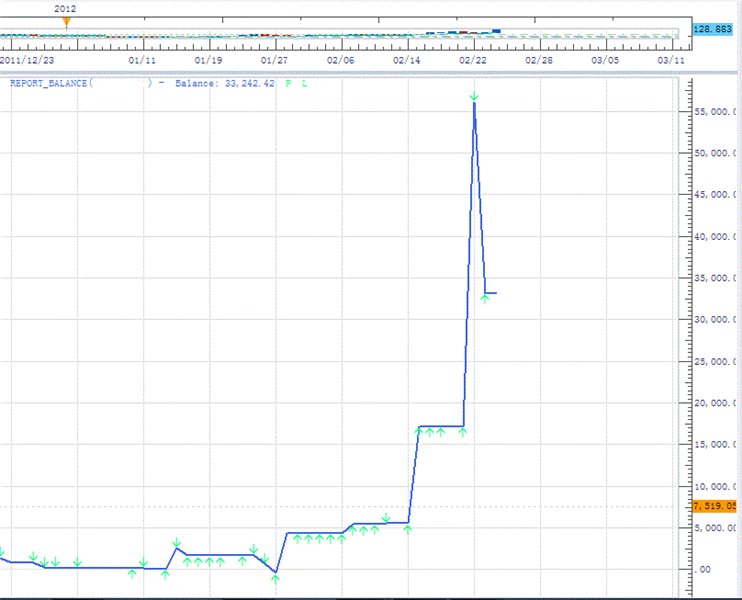Select the 01/11 date on the time axis
Image resolution: width=742 pixels, height=600 pixels.
point(143,60)
